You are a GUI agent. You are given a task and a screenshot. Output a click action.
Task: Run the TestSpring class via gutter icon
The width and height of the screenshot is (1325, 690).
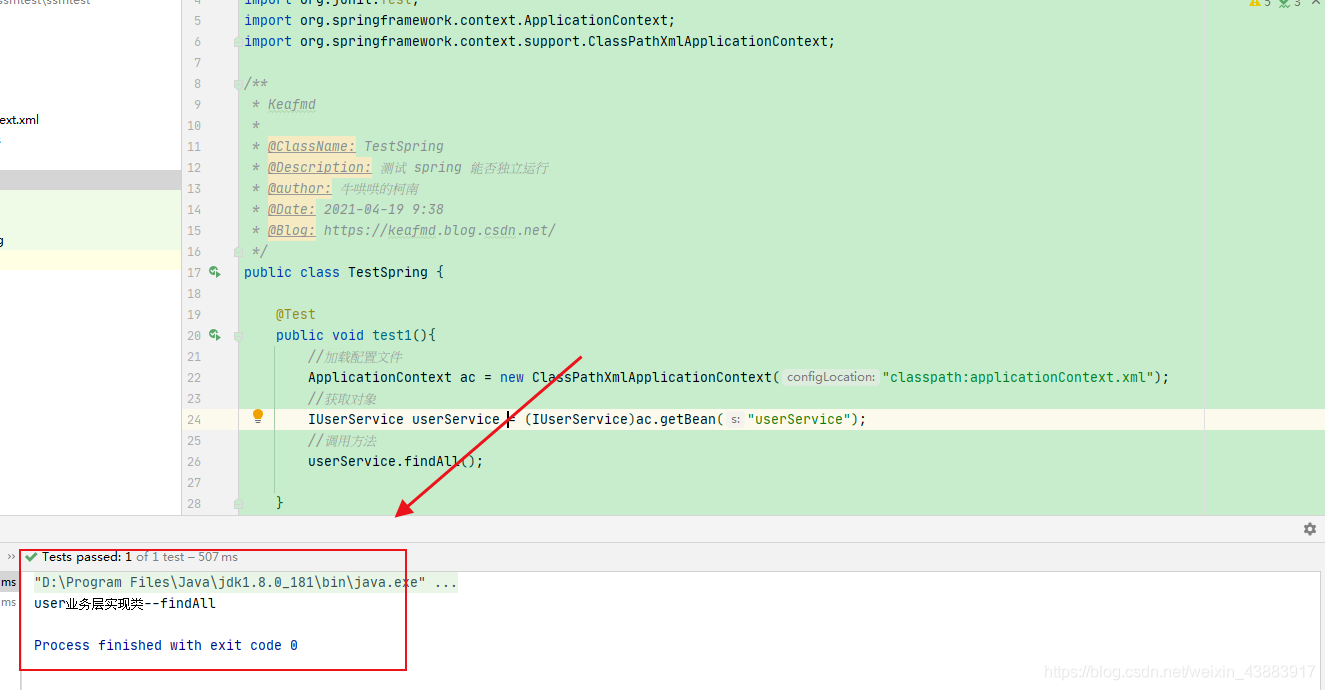[215, 272]
